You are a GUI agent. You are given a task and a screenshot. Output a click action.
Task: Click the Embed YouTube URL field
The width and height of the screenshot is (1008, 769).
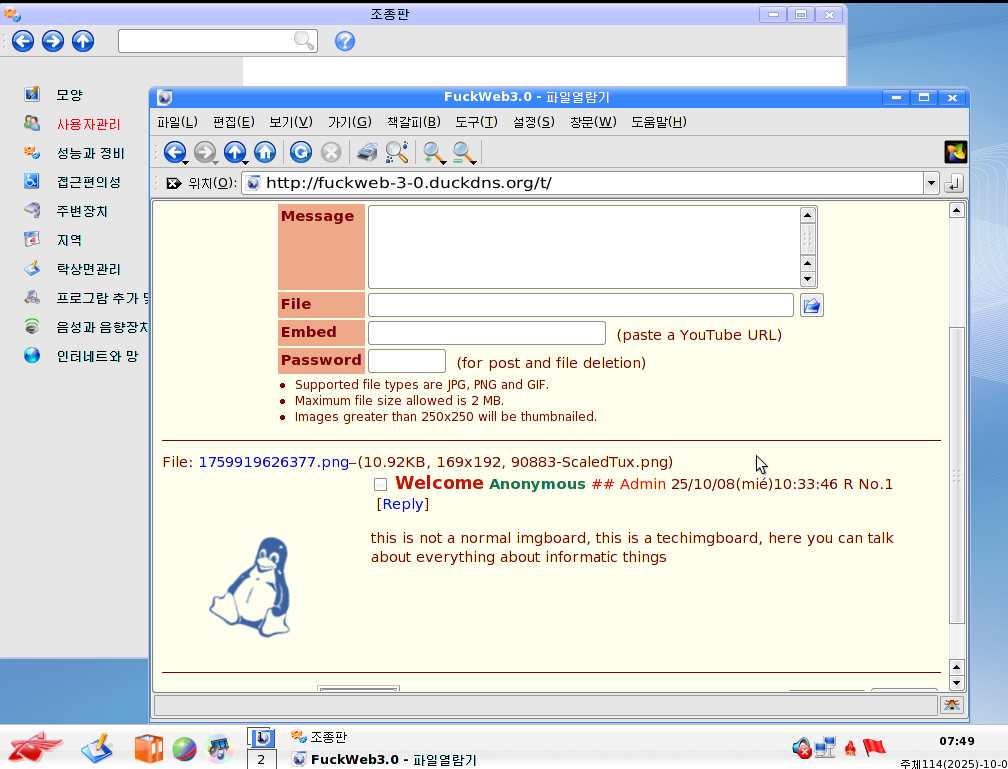pos(487,333)
